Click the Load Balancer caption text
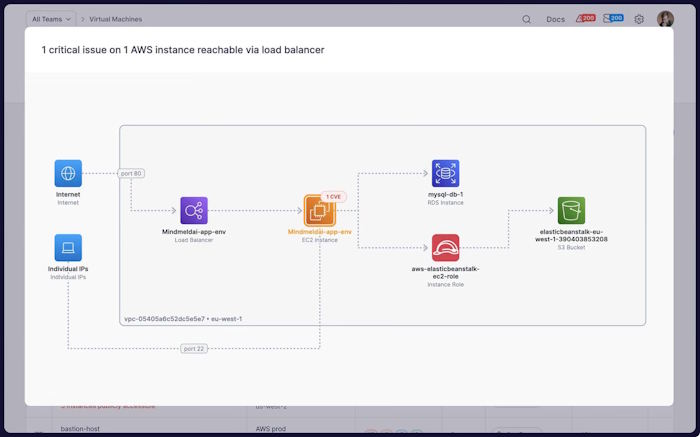700x437 pixels. click(194, 240)
